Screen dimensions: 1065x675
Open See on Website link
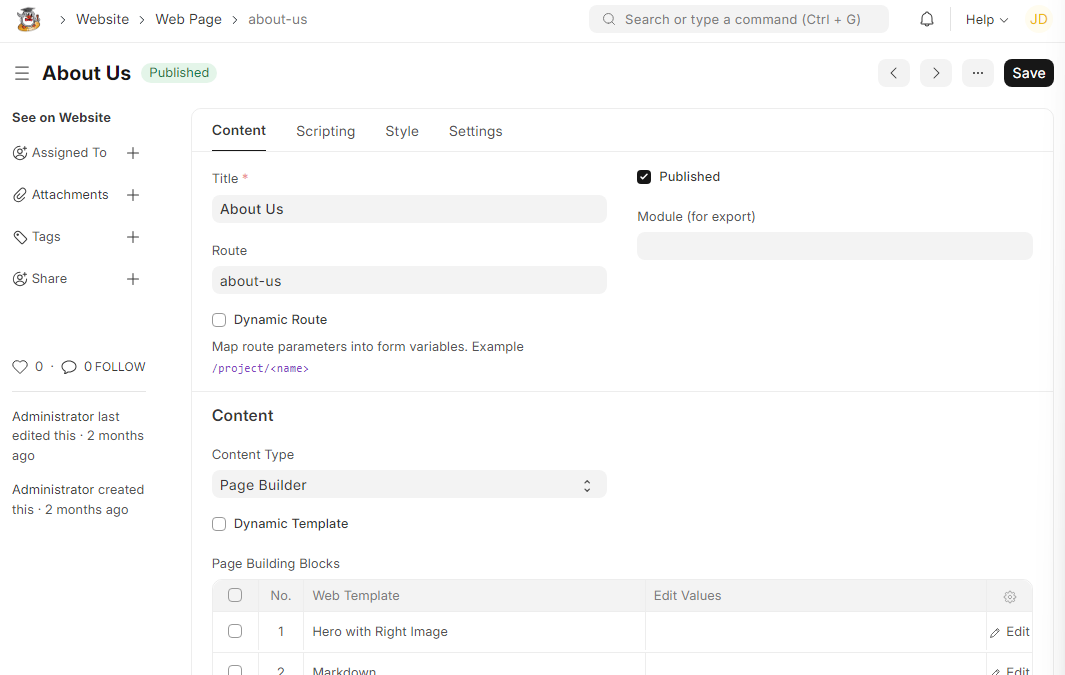coord(61,117)
